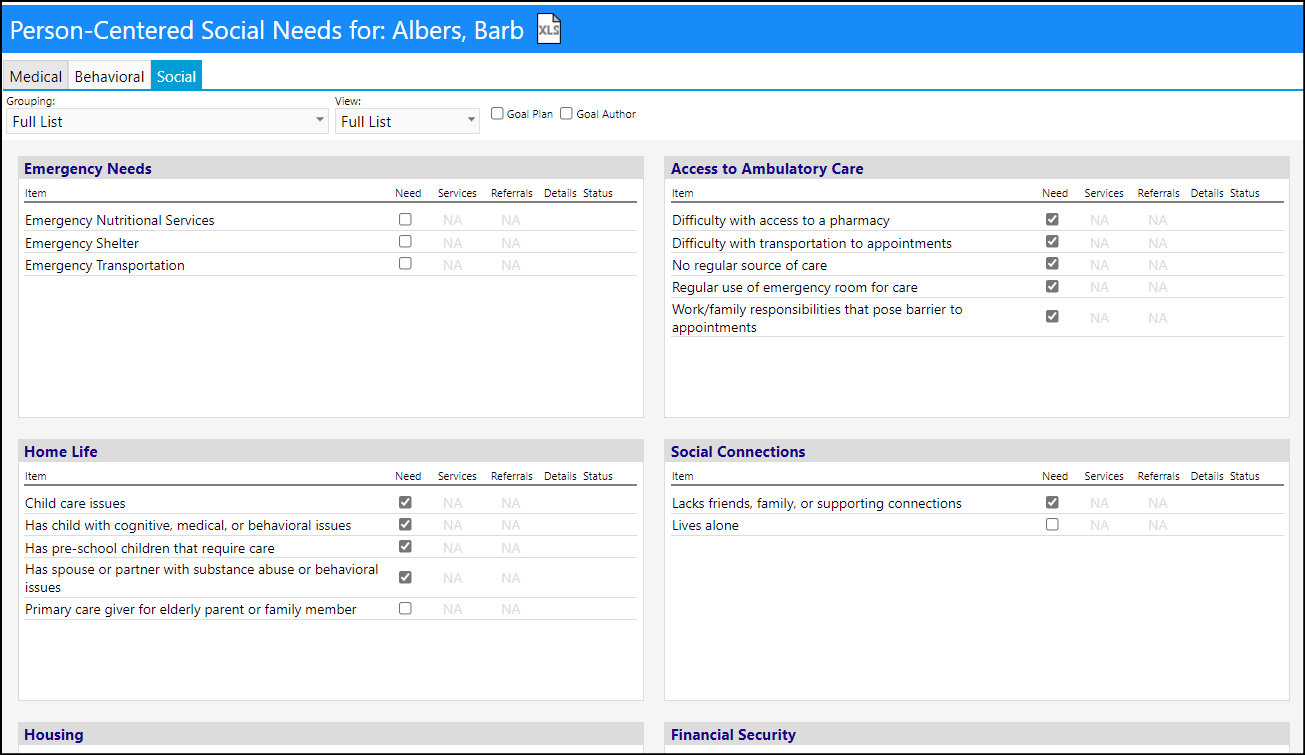Viewport: 1305px width, 755px height.
Task: Click Referrals NA for Emergency Transportation
Action: (x=511, y=265)
